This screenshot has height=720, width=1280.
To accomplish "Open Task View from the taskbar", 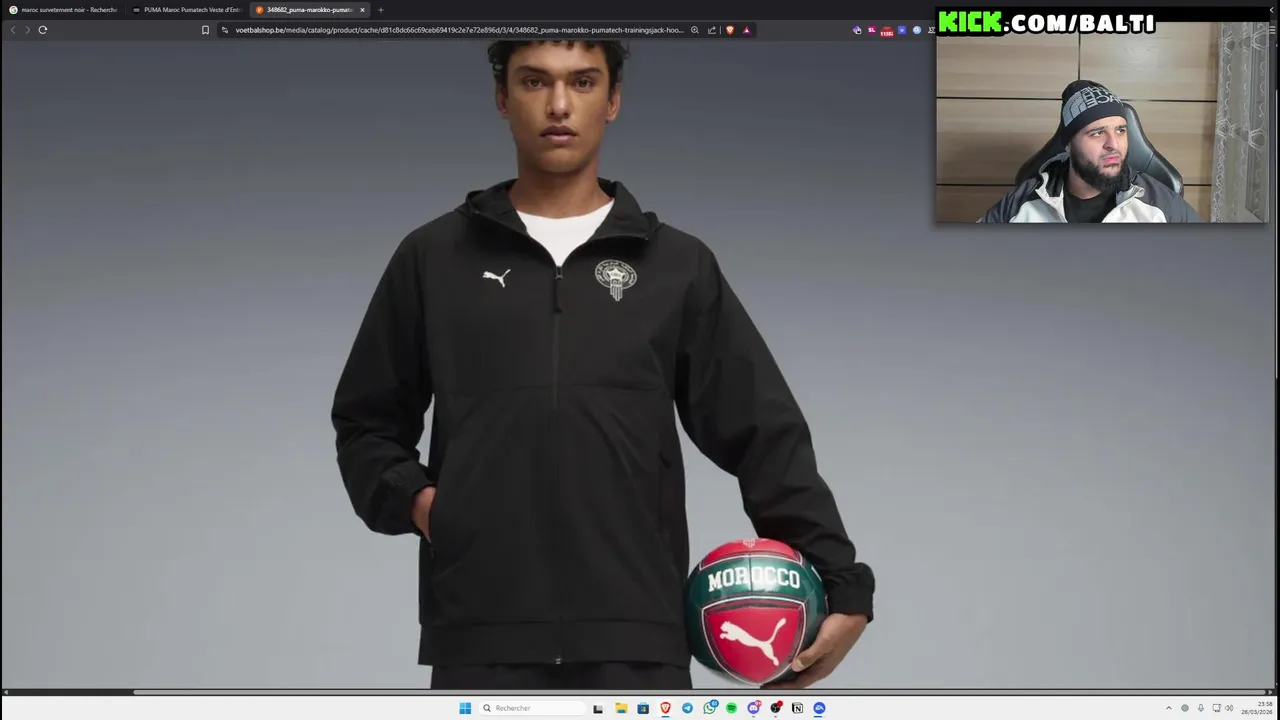I will click(x=598, y=708).
